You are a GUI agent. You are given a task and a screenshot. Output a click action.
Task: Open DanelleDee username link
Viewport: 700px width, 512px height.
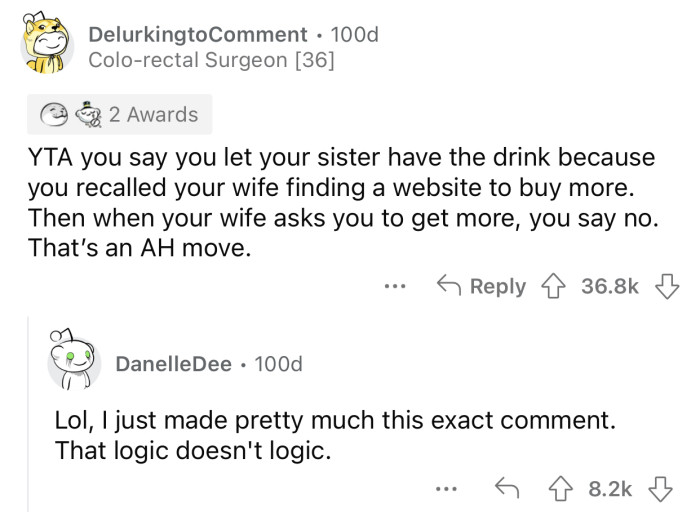pyautogui.click(x=173, y=364)
